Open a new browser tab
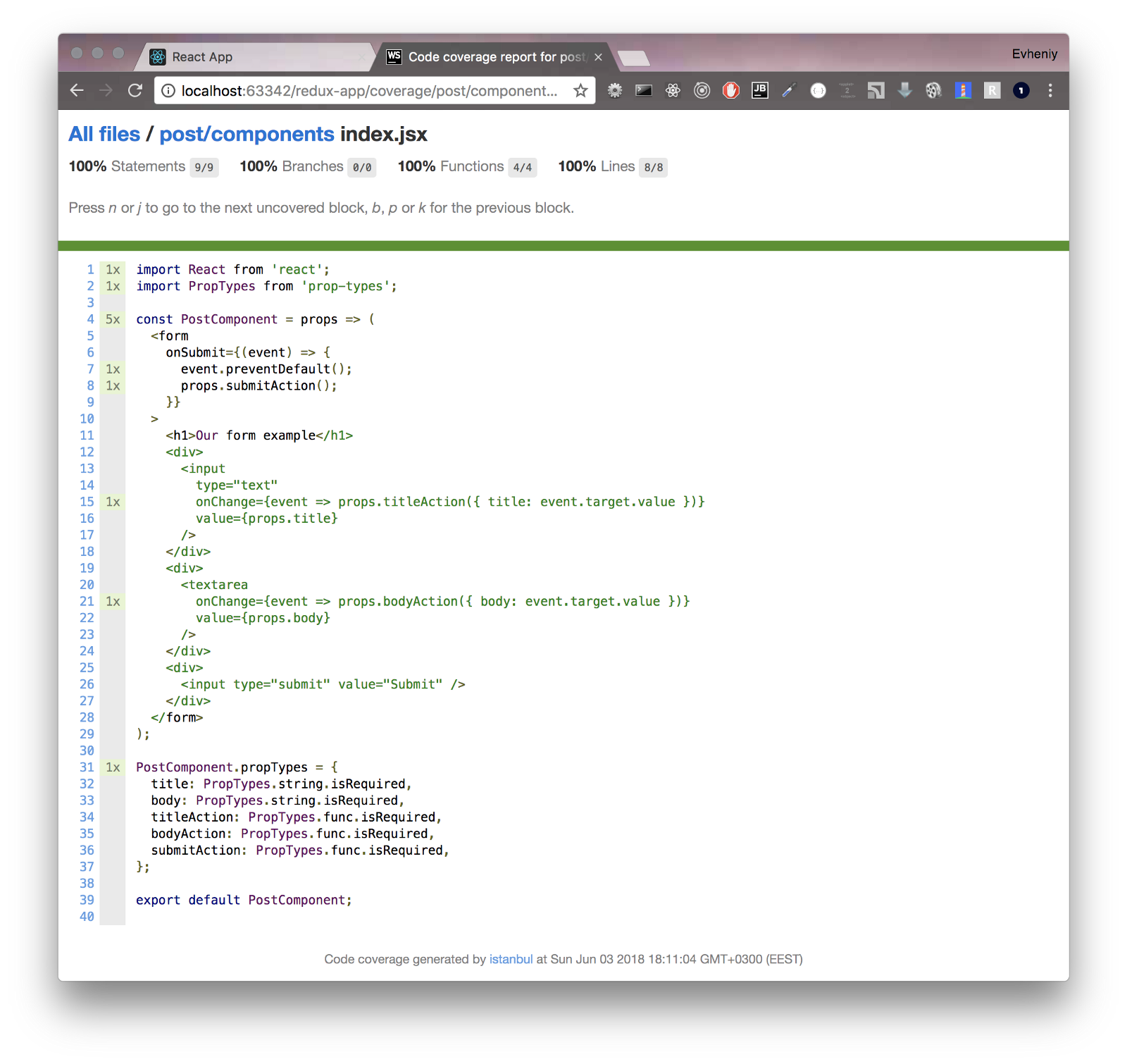 (x=634, y=58)
